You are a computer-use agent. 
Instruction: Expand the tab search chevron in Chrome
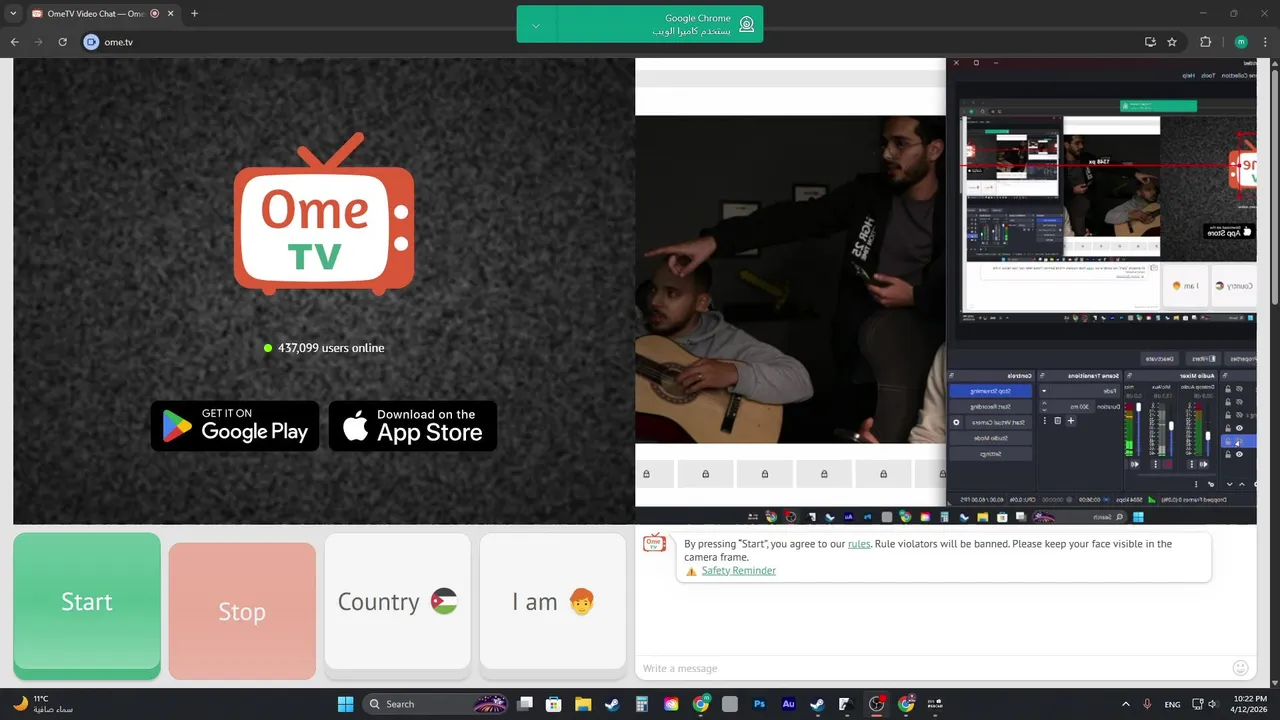(x=13, y=13)
